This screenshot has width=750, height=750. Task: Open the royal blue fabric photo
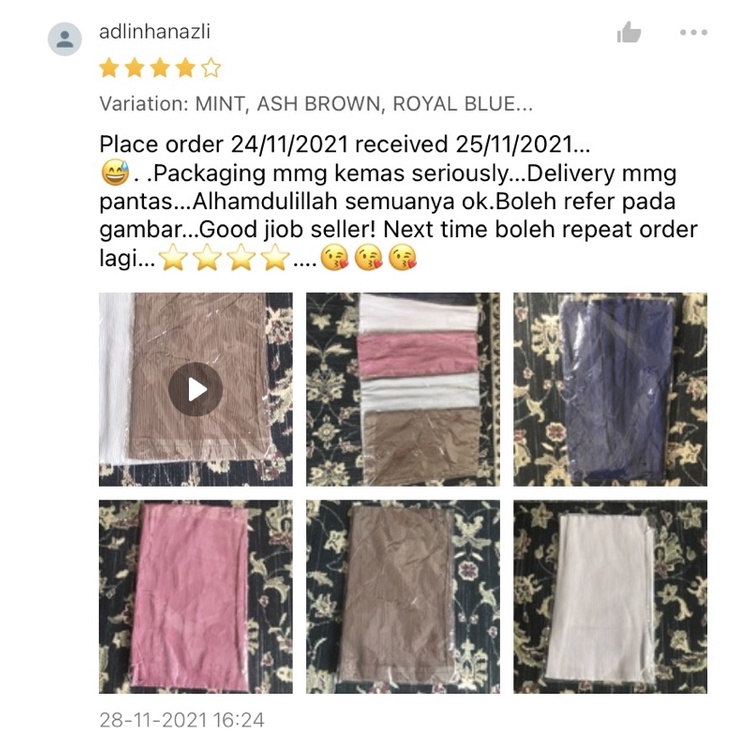(x=610, y=389)
